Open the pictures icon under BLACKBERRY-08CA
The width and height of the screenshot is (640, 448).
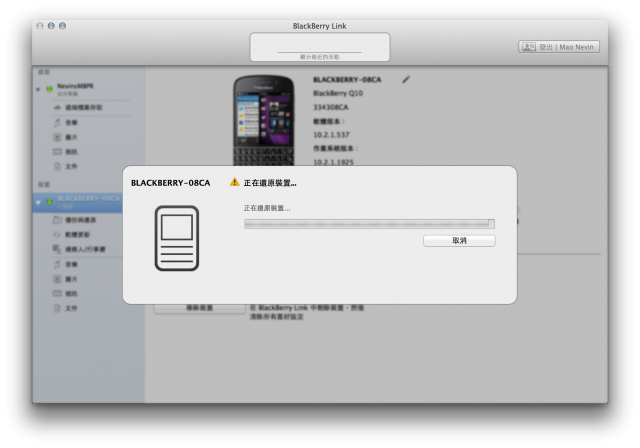pos(57,279)
